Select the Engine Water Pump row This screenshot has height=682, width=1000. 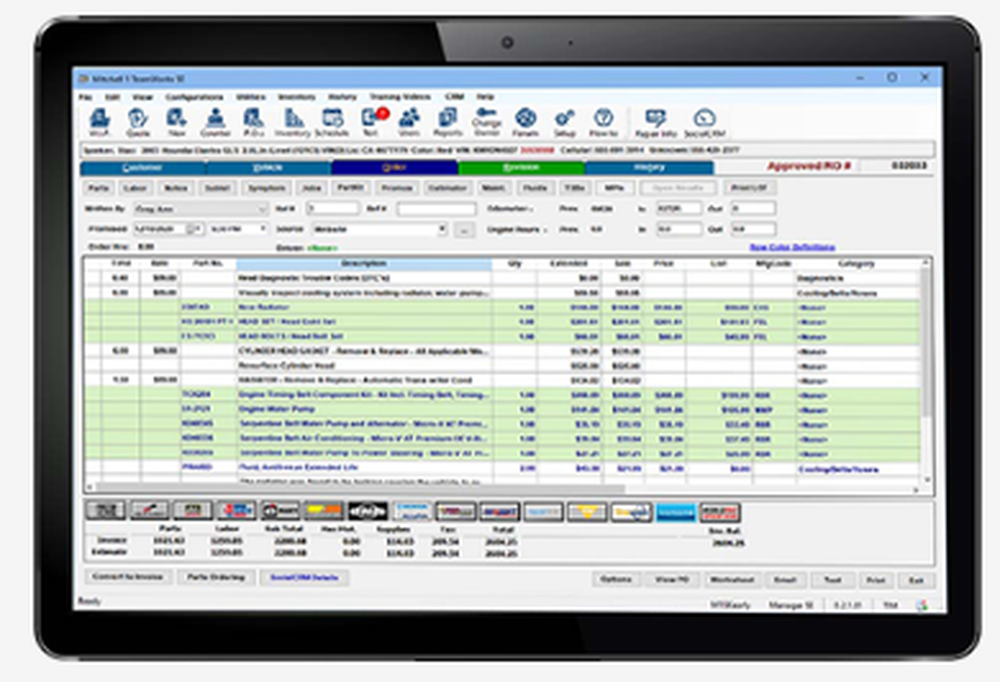click(503, 410)
